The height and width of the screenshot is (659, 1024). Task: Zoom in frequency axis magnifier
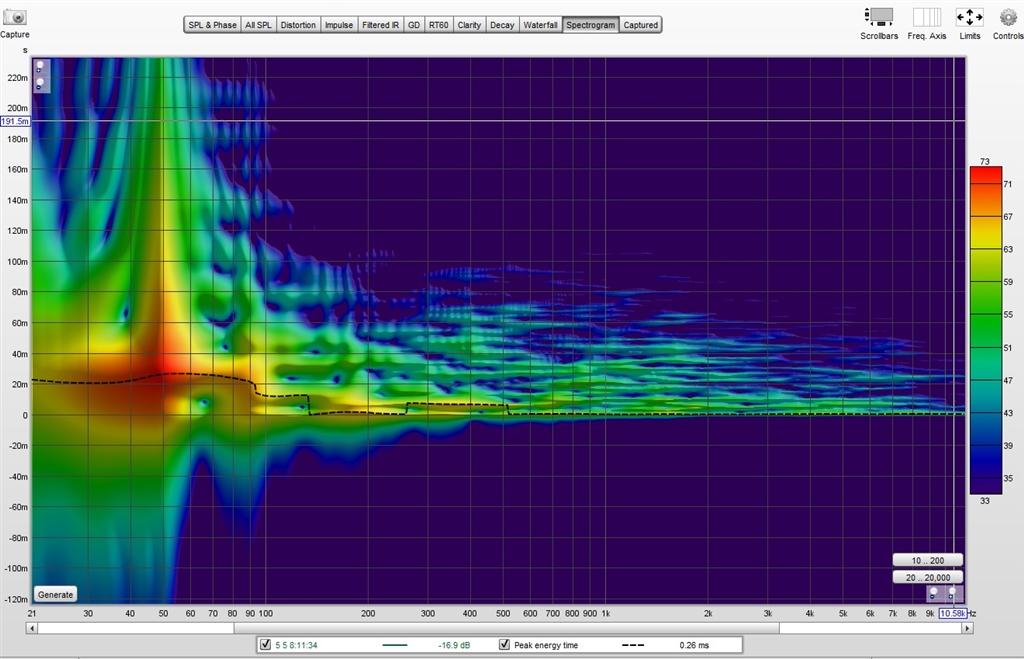[952, 593]
